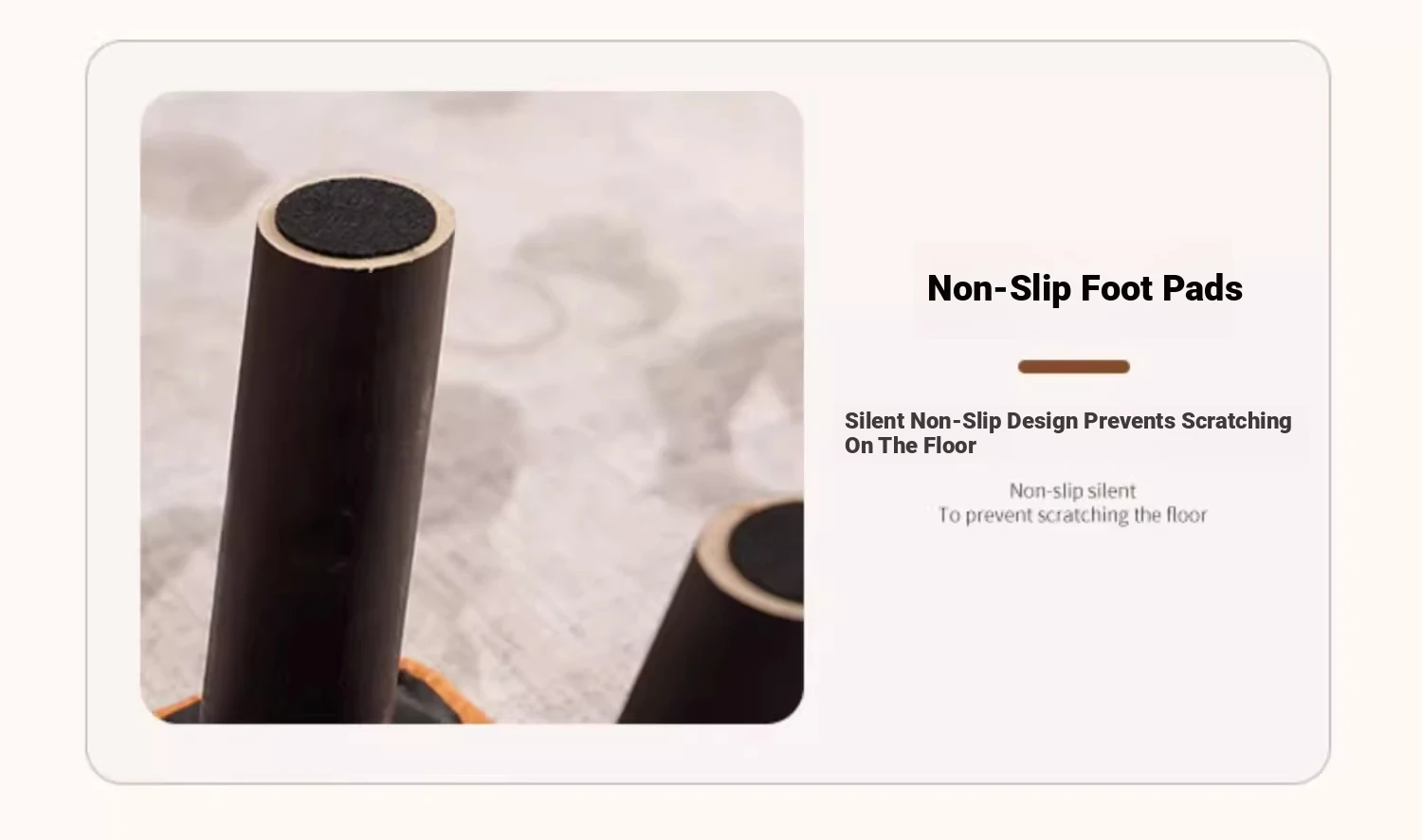The height and width of the screenshot is (840, 1422).
Task: Click the word "Scratching" in the bold subtitle
Action: pyautogui.click(x=1236, y=421)
